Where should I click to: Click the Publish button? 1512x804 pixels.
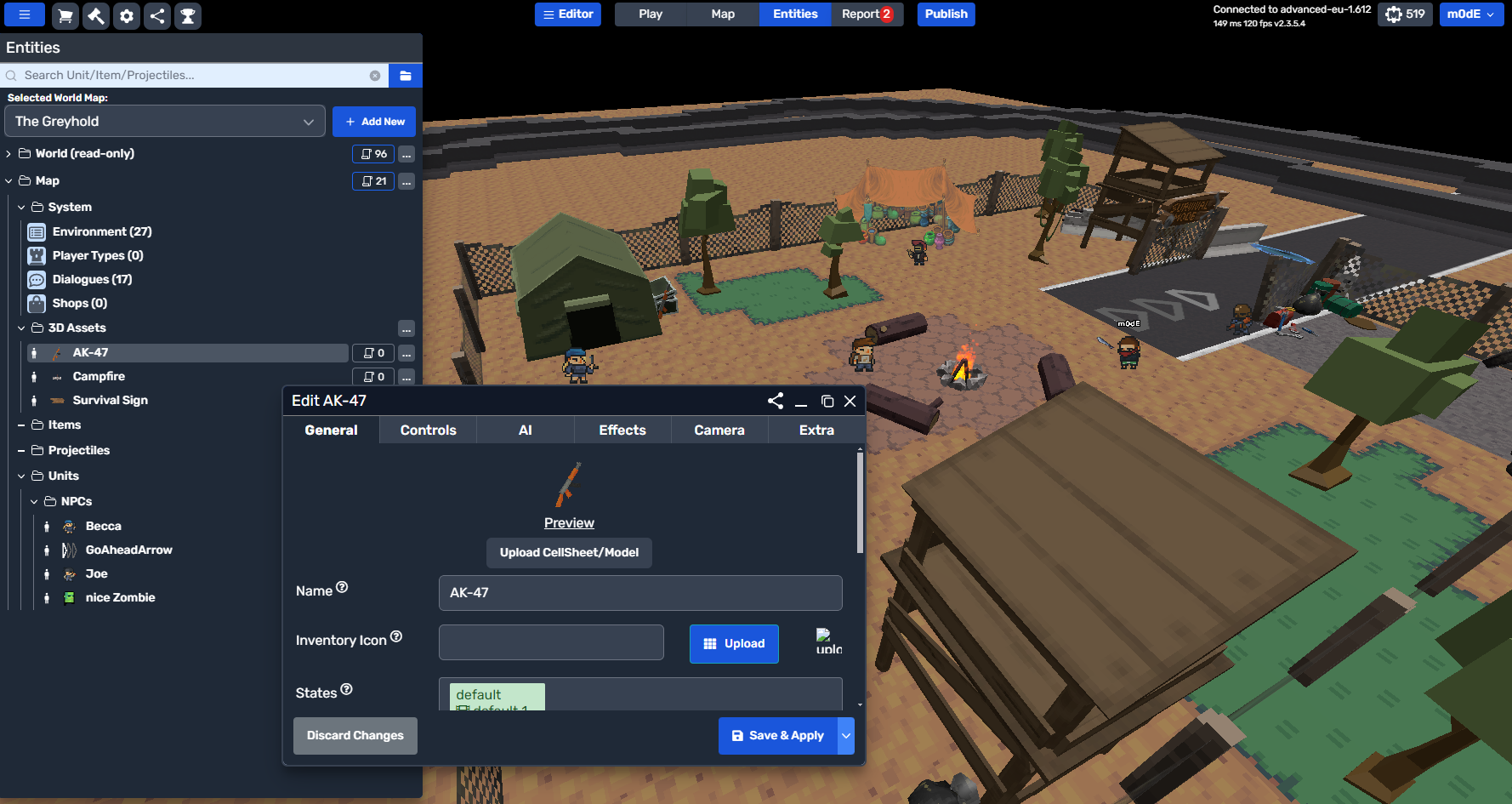(x=946, y=14)
